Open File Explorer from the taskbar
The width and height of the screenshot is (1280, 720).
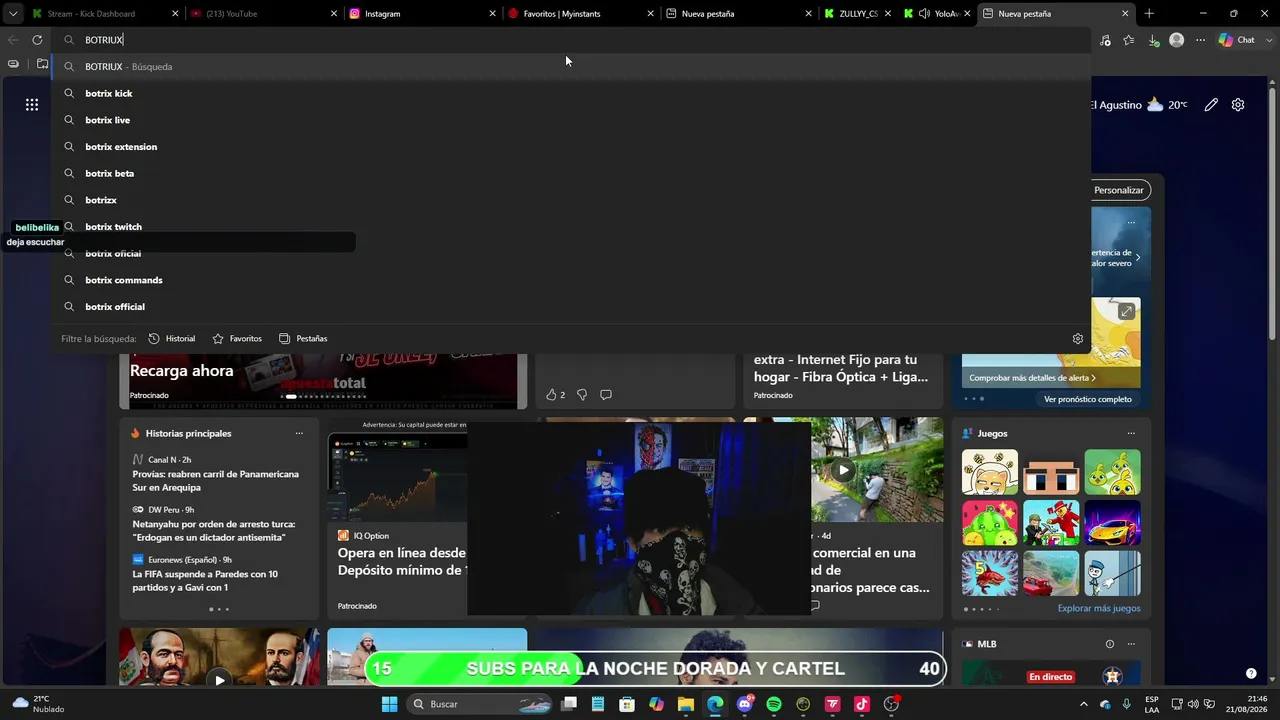[x=686, y=704]
